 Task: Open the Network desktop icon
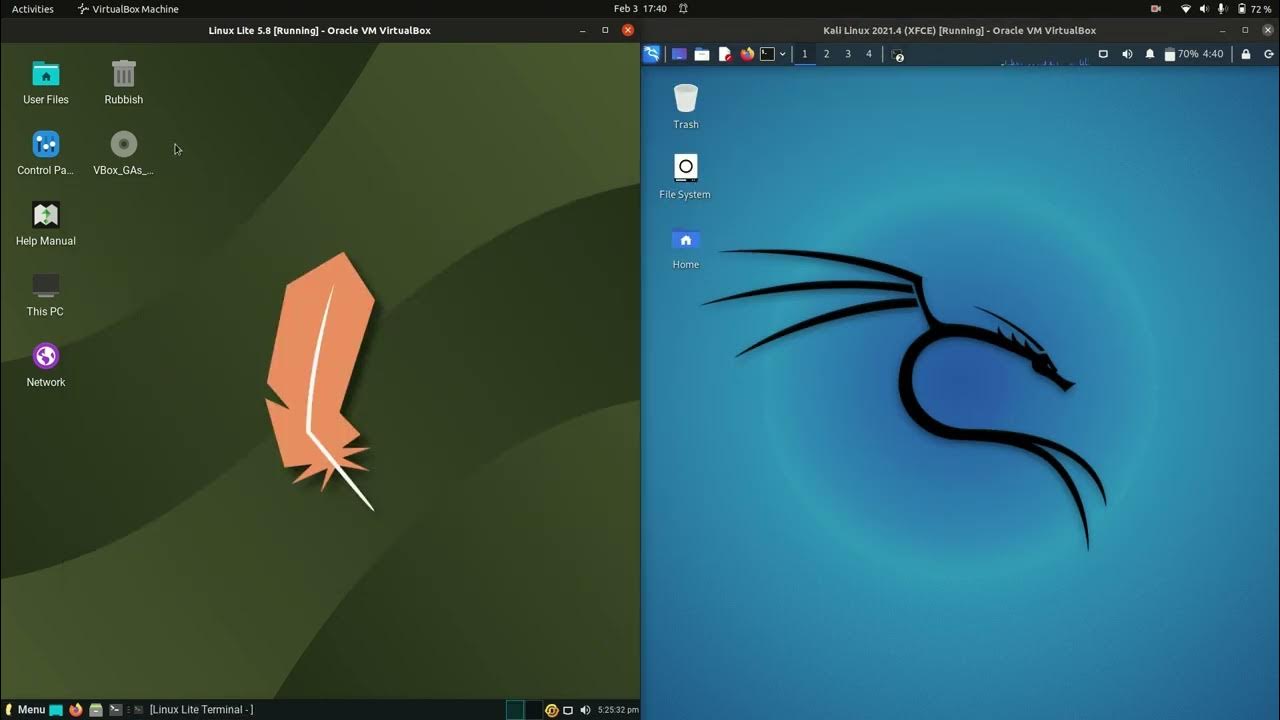coord(46,366)
